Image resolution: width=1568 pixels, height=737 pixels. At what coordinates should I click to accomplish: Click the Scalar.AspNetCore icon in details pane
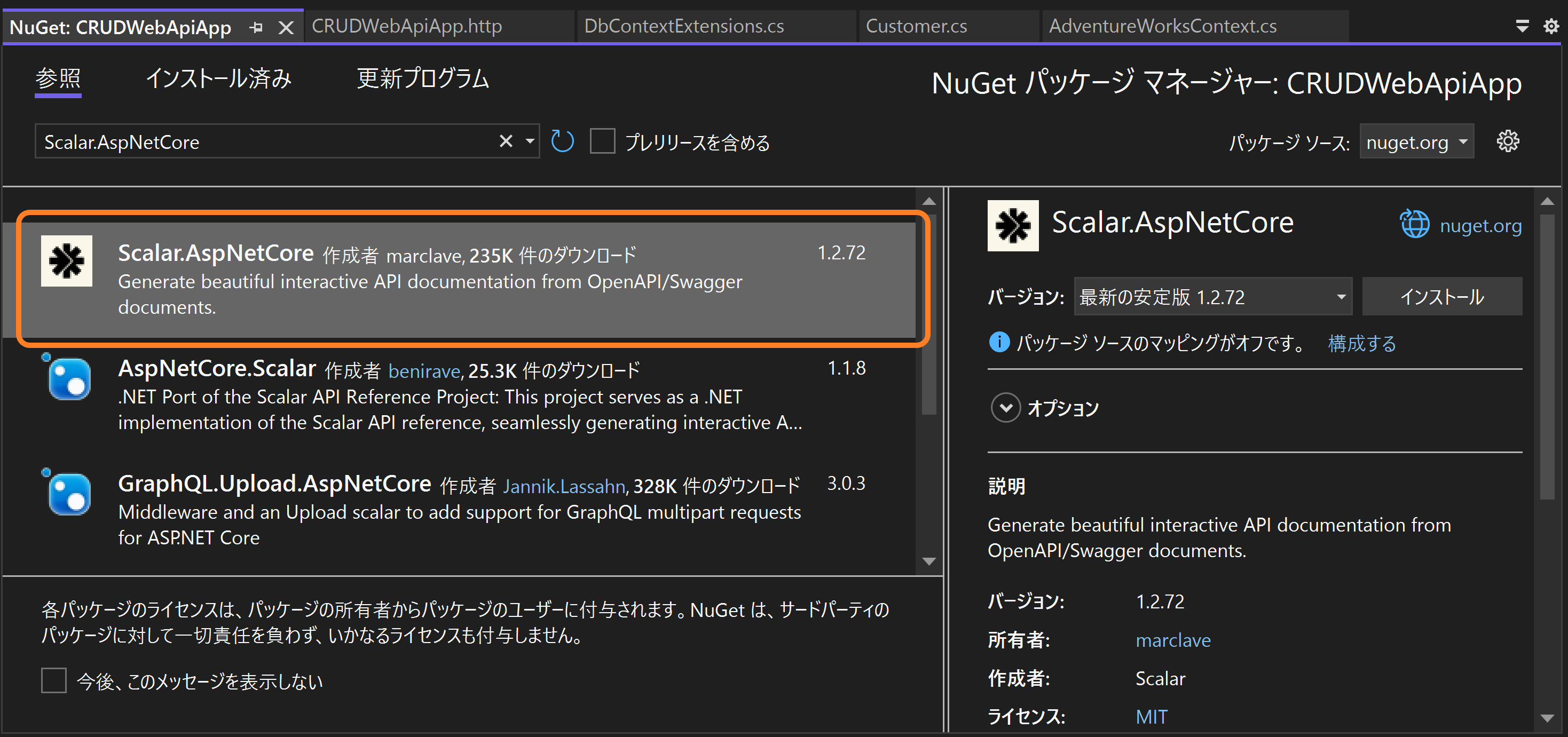tap(1013, 226)
